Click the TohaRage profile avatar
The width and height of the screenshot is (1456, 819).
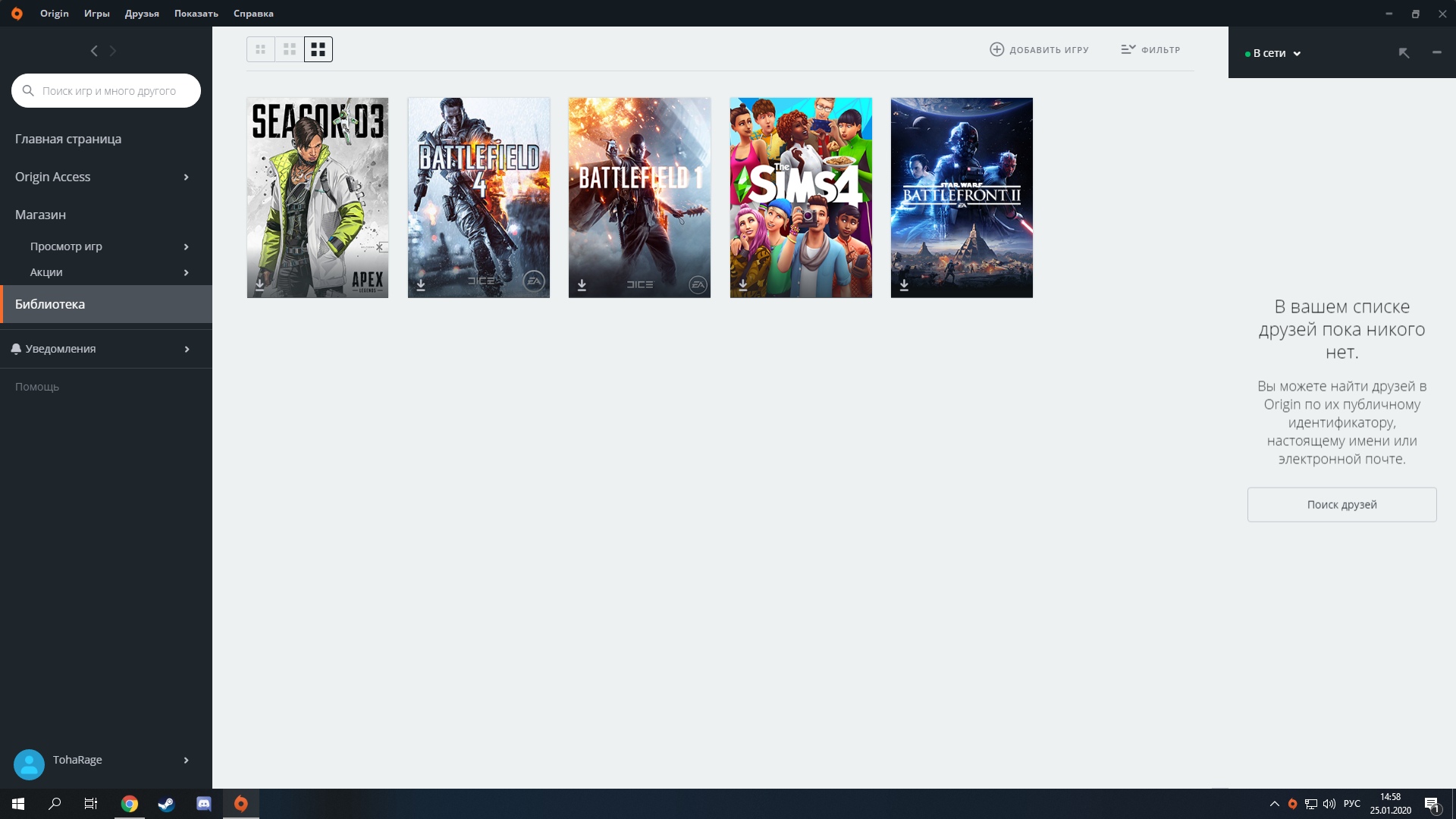29,764
